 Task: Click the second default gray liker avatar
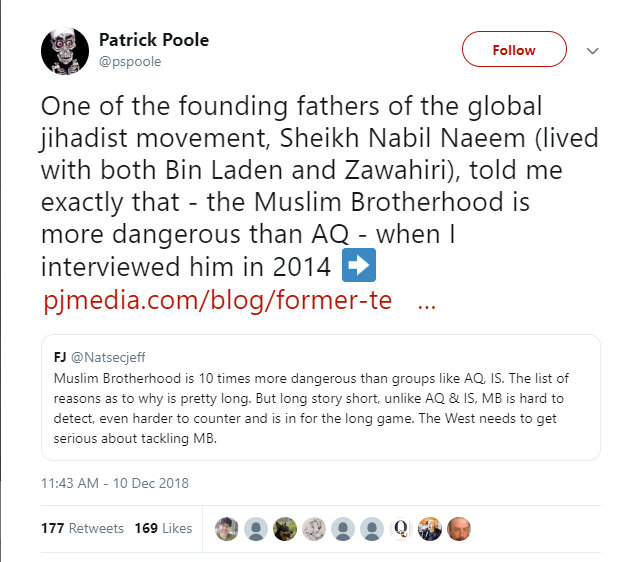click(344, 528)
